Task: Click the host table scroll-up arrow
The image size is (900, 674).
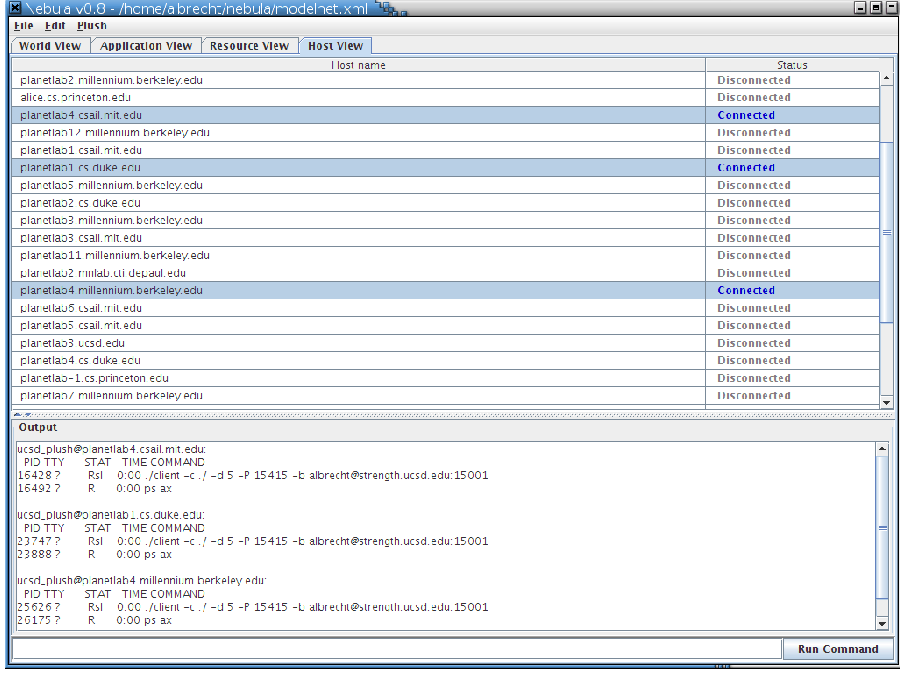Action: [886, 79]
